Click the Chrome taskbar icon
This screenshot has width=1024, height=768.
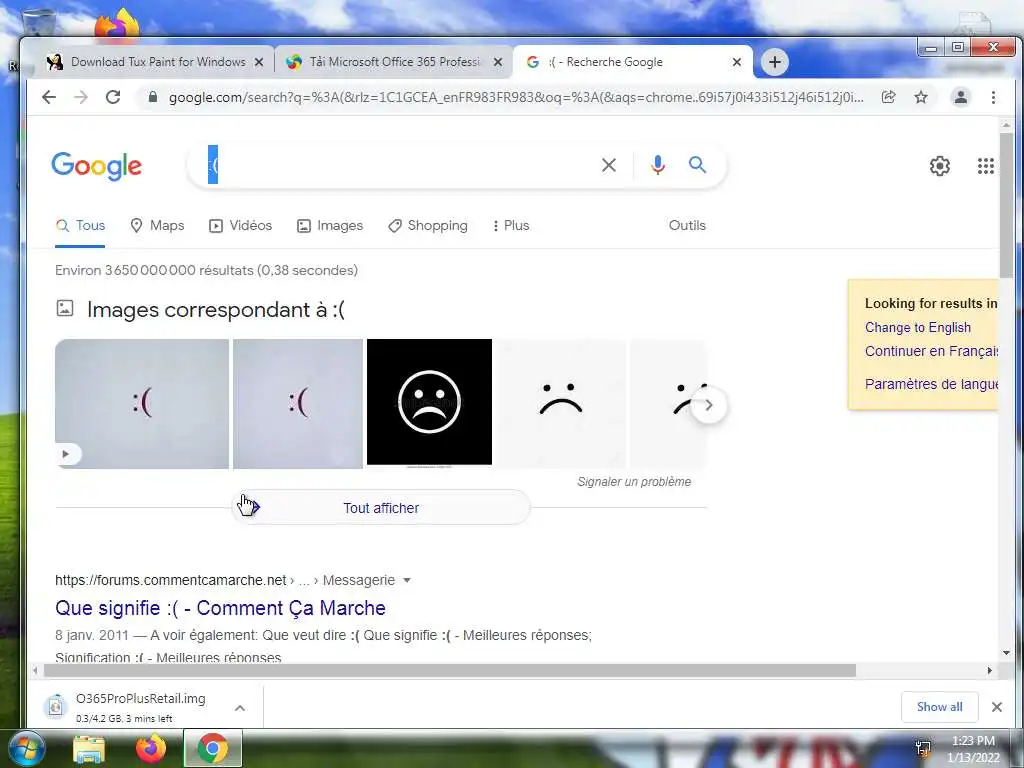point(213,749)
